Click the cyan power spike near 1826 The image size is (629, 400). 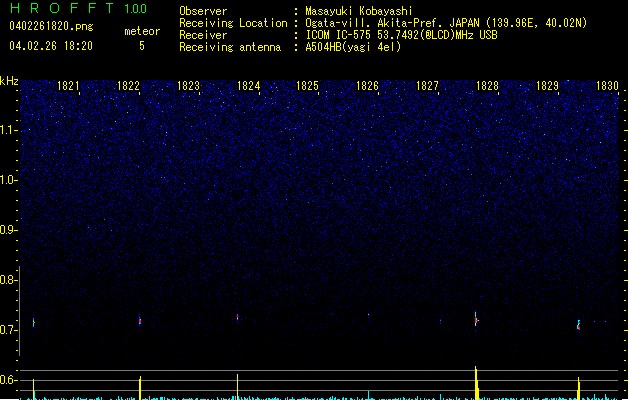coord(368,395)
